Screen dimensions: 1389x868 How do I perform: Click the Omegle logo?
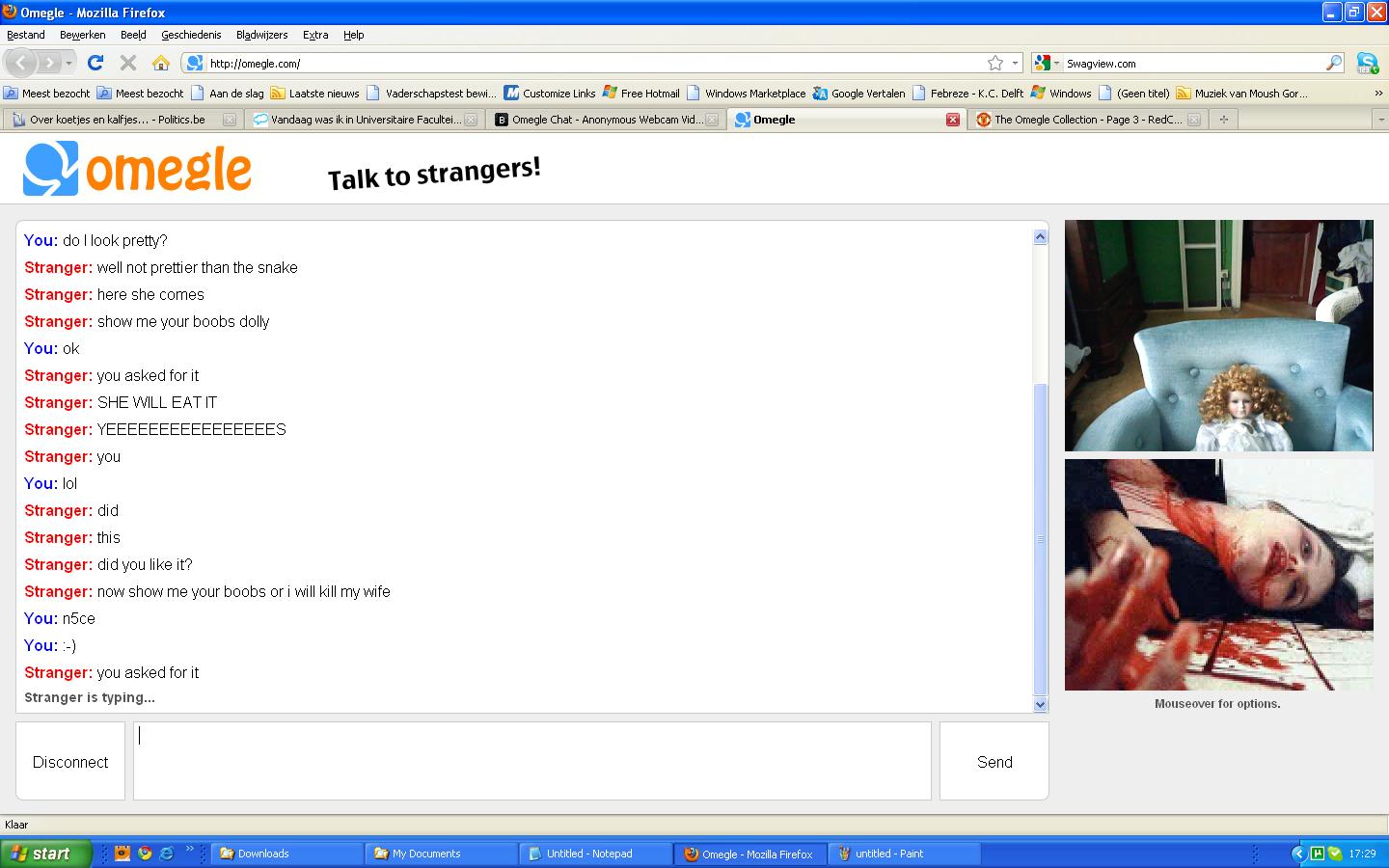point(137,169)
